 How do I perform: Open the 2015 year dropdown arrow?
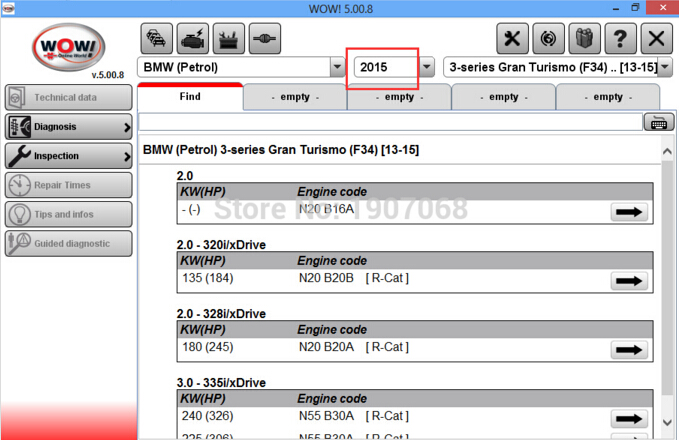point(427,67)
